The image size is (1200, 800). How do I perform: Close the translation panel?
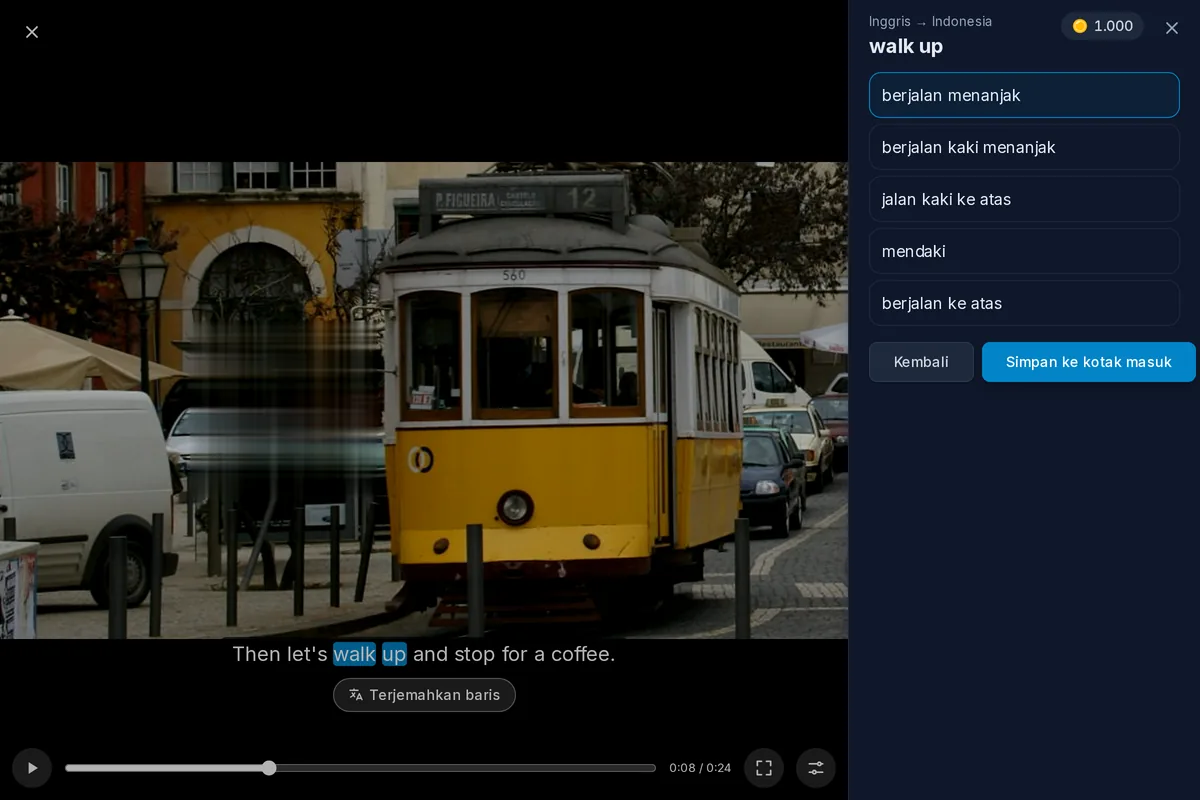point(1172,28)
